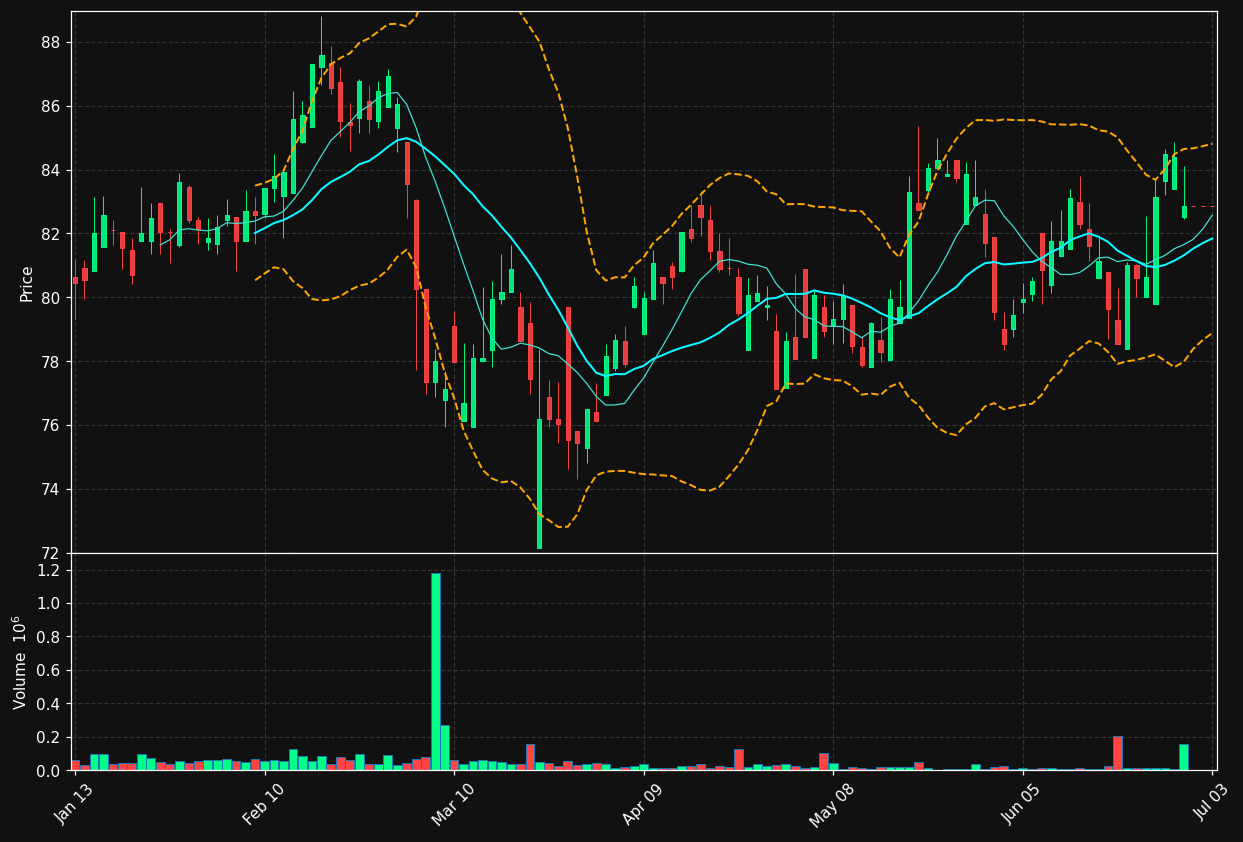Click the 82 price axis tick
This screenshot has height=842, width=1243.
(x=51, y=234)
